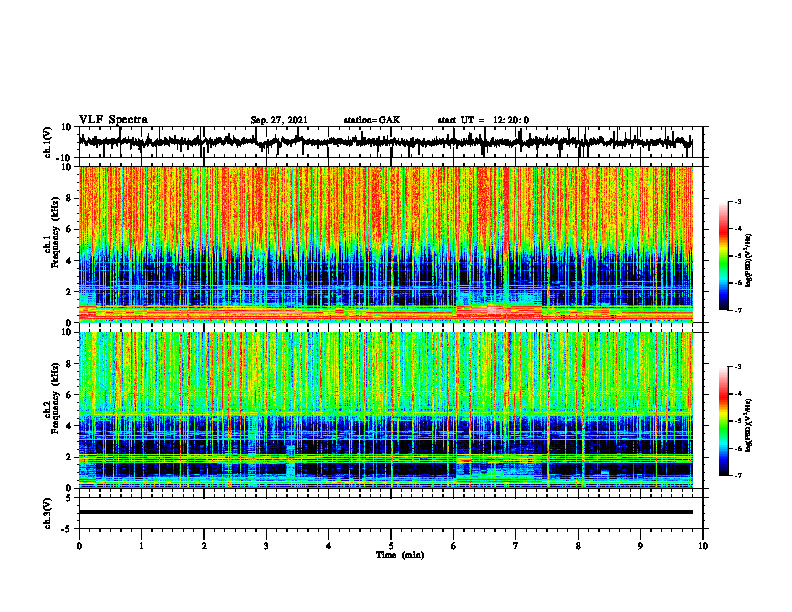
Task: Click the "8" kHz tick of ch.2 spectrogram
Action: click(x=70, y=364)
